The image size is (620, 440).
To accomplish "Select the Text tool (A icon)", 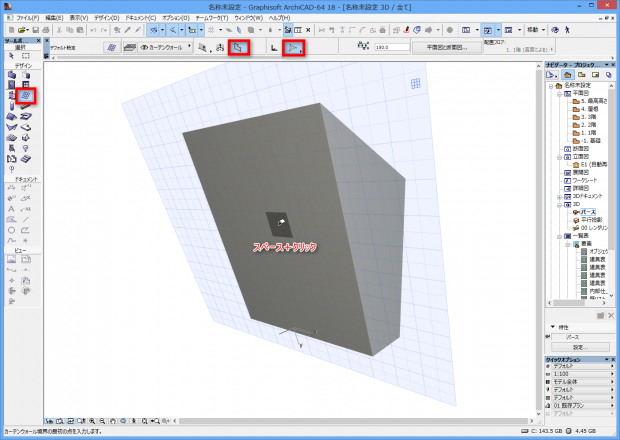I will pyautogui.click(x=11, y=209).
